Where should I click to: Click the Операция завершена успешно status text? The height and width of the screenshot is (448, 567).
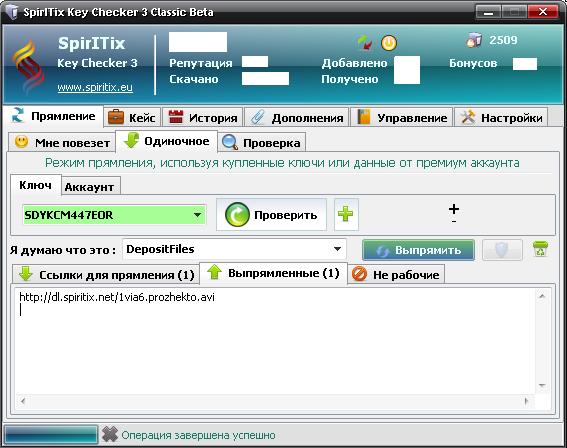(198, 435)
